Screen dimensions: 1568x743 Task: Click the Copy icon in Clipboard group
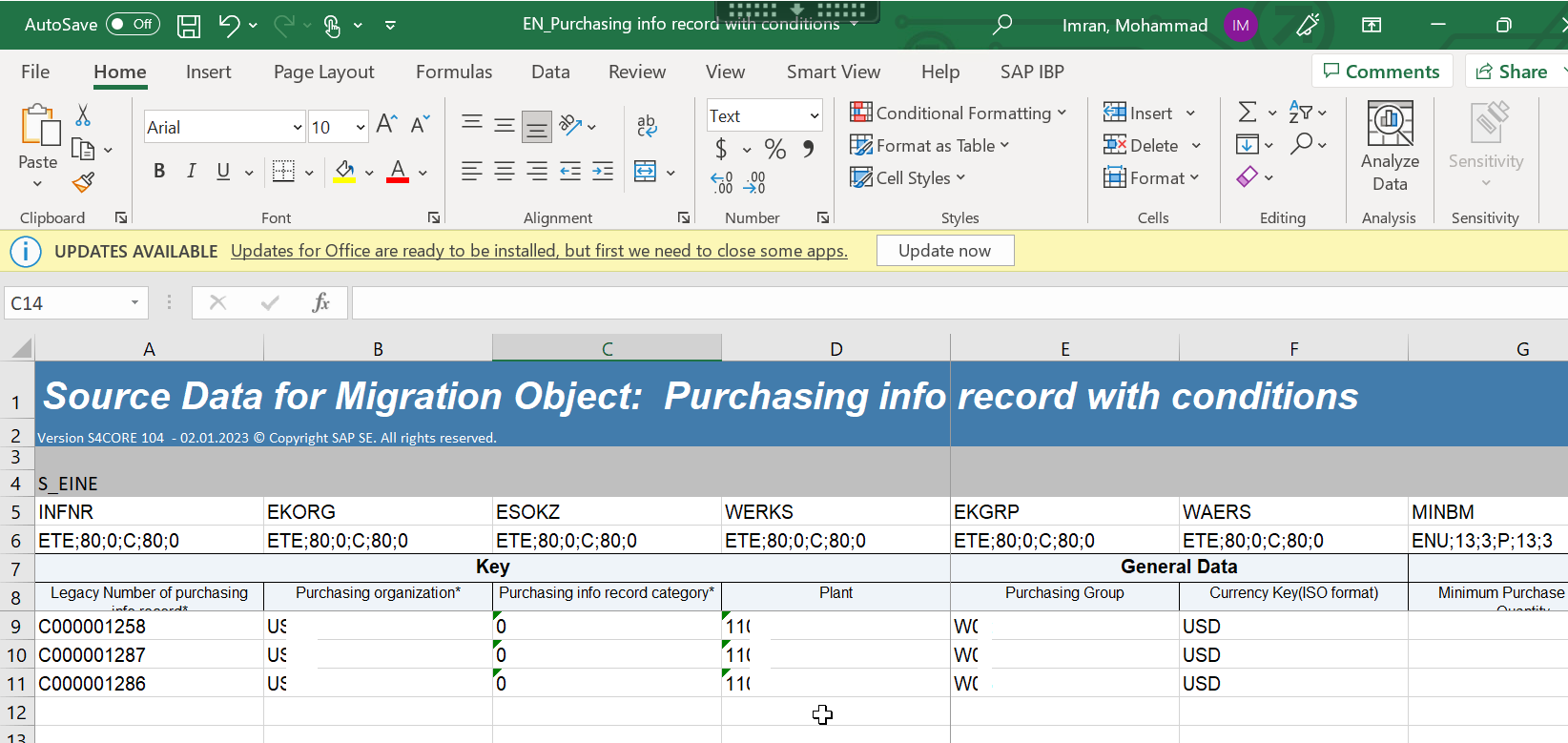84,150
